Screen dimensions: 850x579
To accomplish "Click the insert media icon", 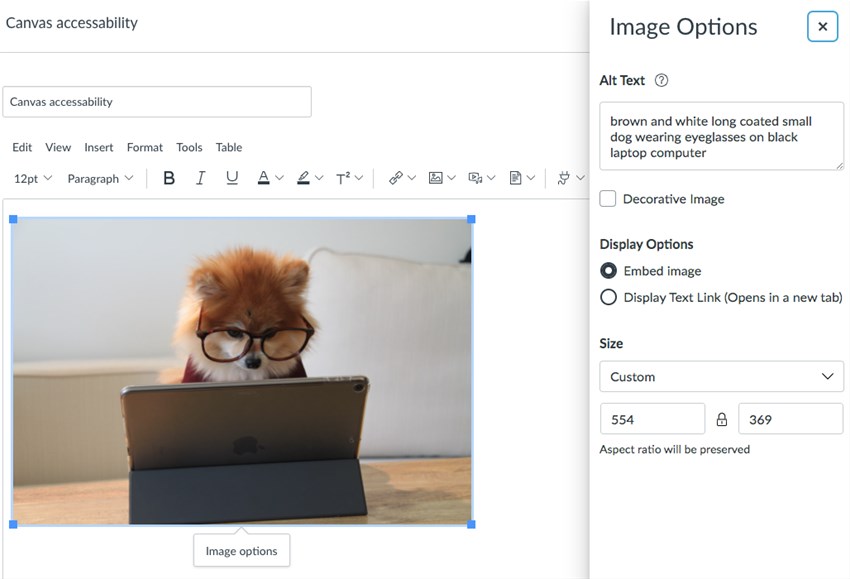I will (474, 178).
